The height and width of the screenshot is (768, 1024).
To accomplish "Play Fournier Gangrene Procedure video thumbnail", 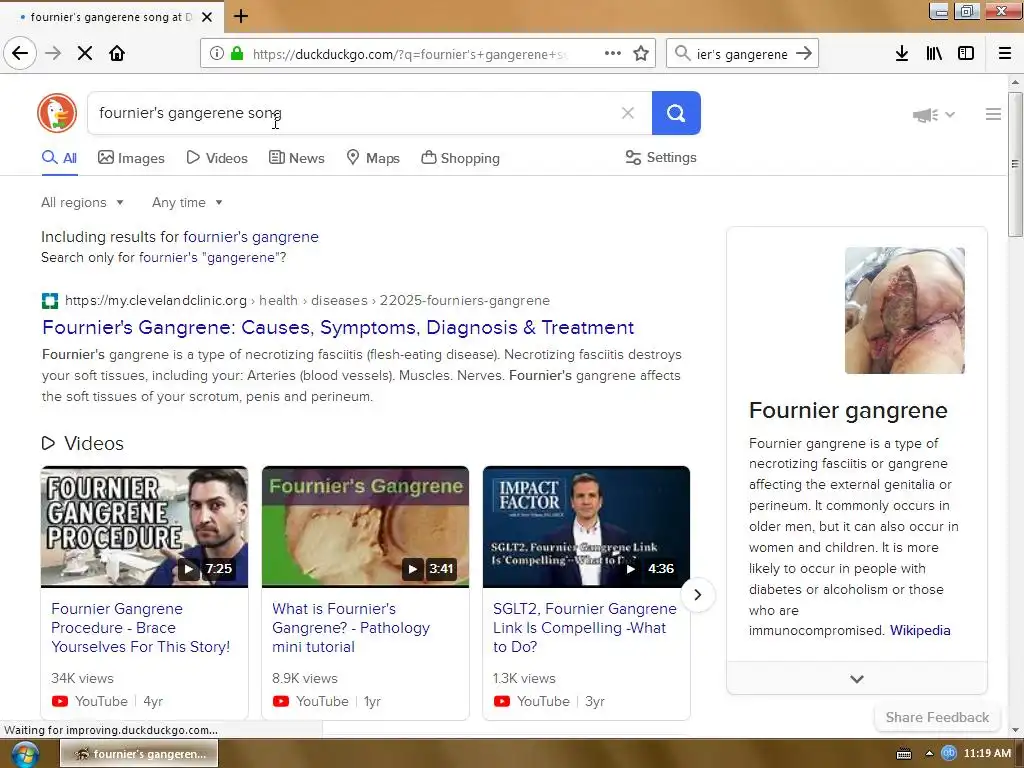I will click(x=144, y=526).
